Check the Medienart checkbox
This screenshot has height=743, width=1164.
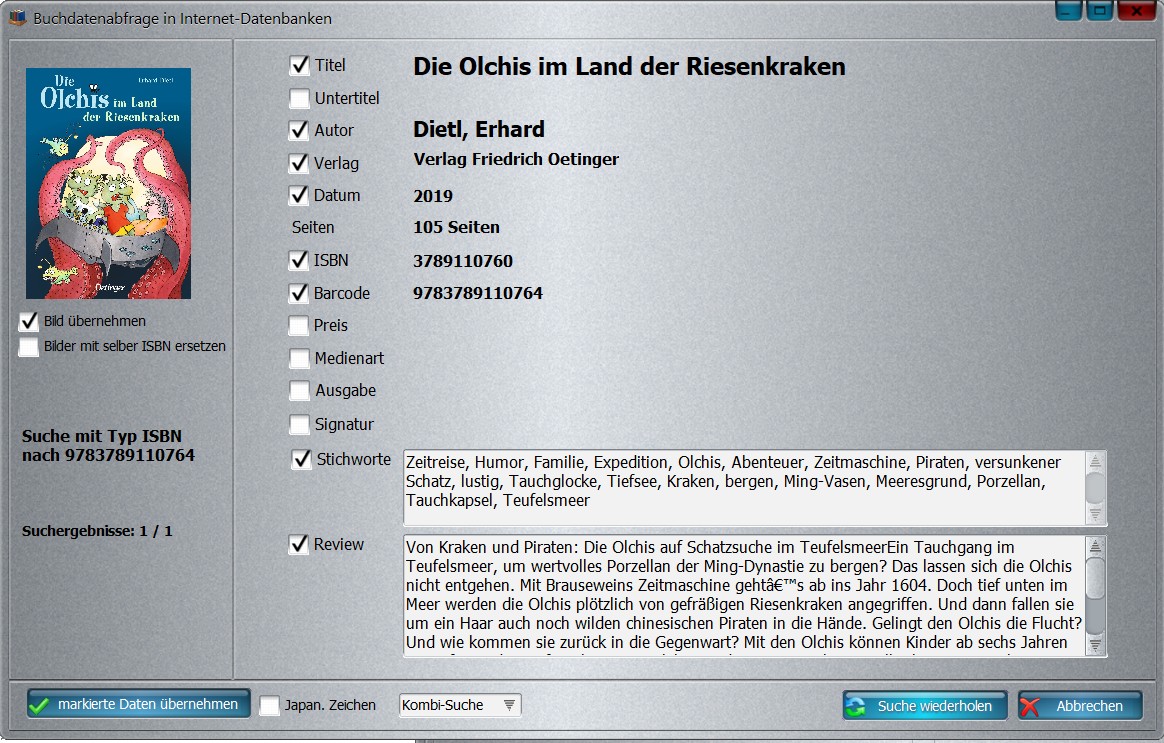tap(299, 359)
